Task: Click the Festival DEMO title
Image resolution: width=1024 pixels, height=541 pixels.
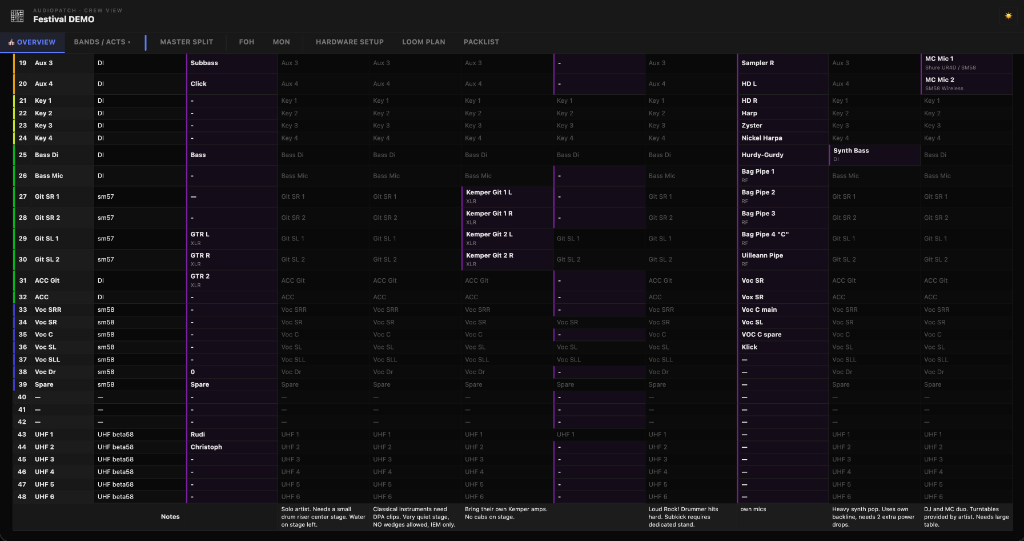Action: (64, 20)
